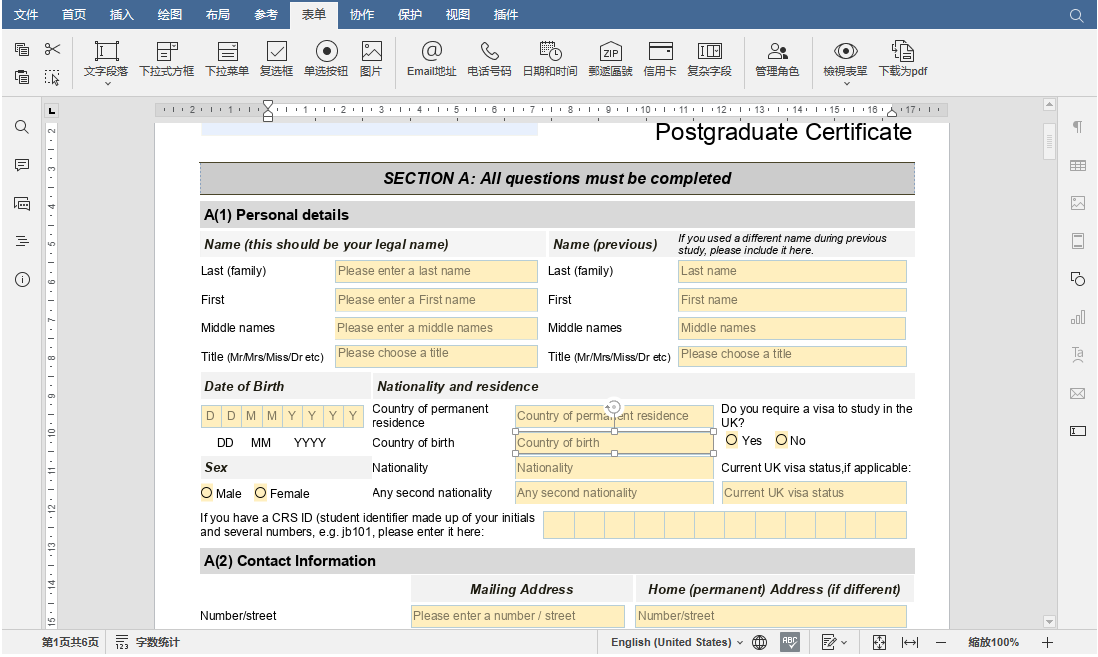Click the vertical scrollbar thumb

click(x=1049, y=141)
